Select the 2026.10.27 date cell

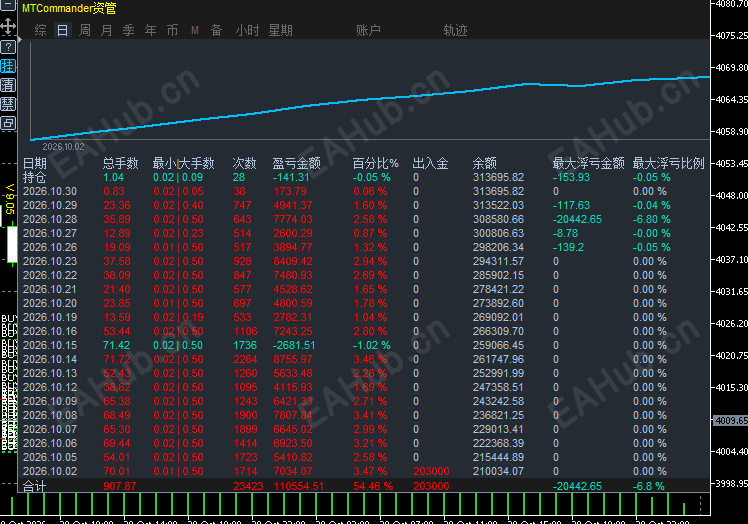pos(50,233)
